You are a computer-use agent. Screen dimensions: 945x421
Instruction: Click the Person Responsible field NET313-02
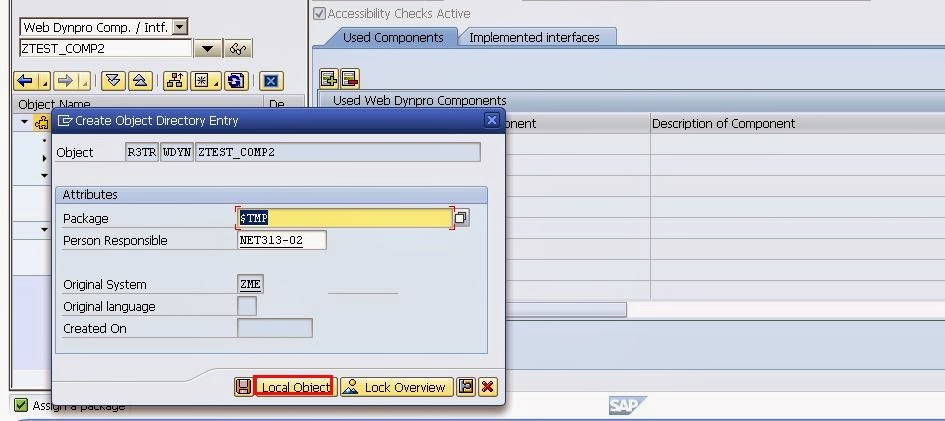(x=282, y=240)
